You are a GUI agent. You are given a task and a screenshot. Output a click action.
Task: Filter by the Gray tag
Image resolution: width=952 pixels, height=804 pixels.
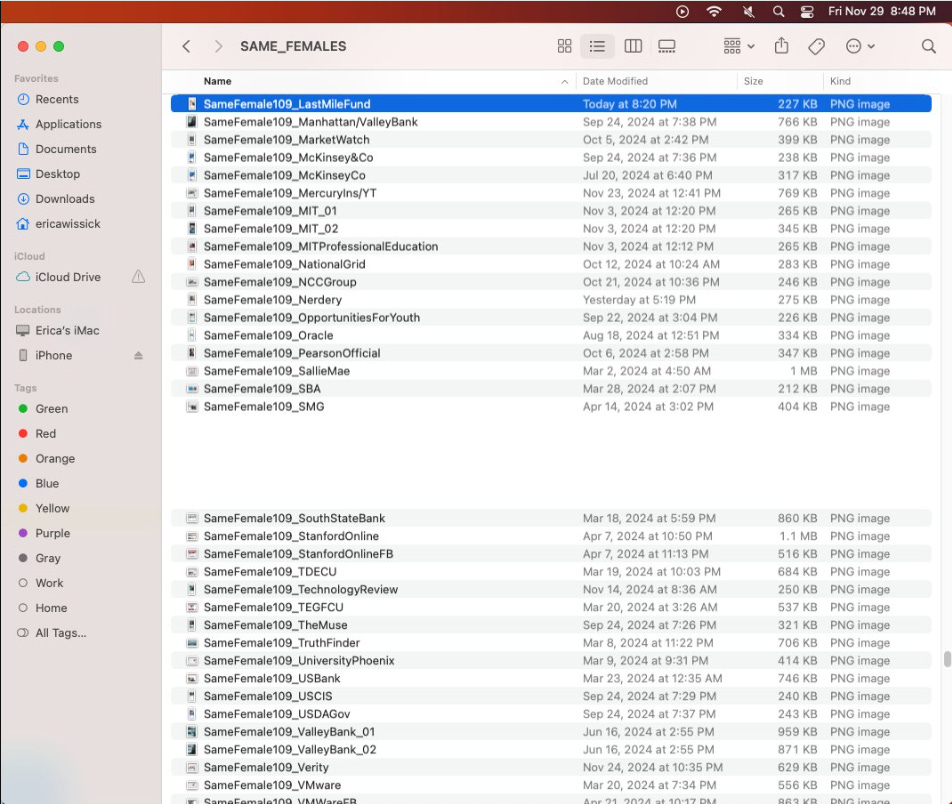tap(47, 558)
